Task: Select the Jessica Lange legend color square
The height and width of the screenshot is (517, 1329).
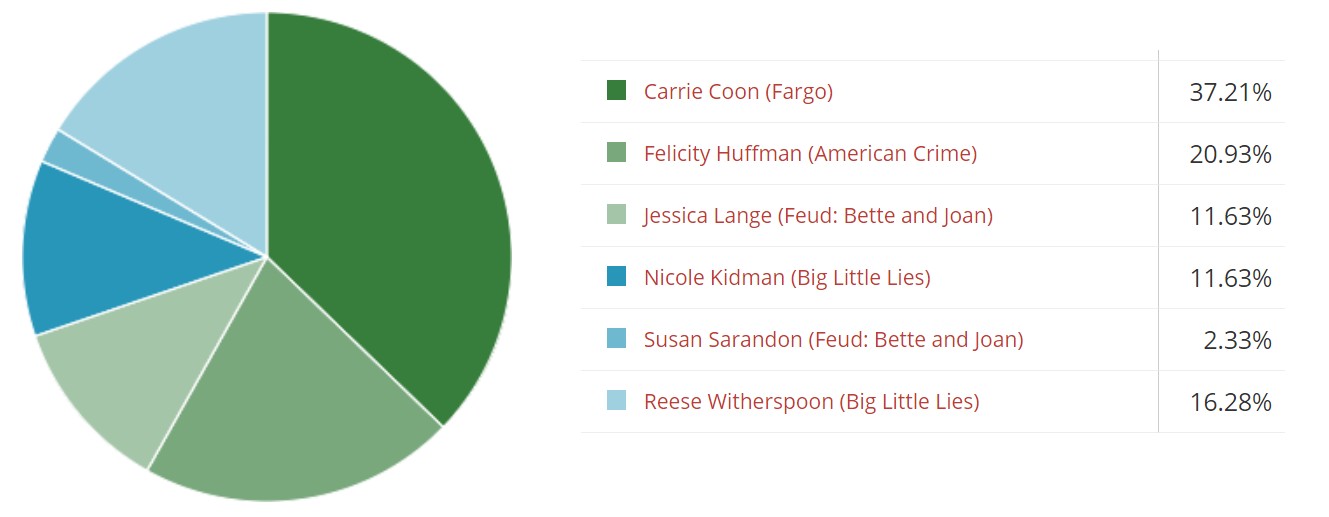Action: point(616,215)
